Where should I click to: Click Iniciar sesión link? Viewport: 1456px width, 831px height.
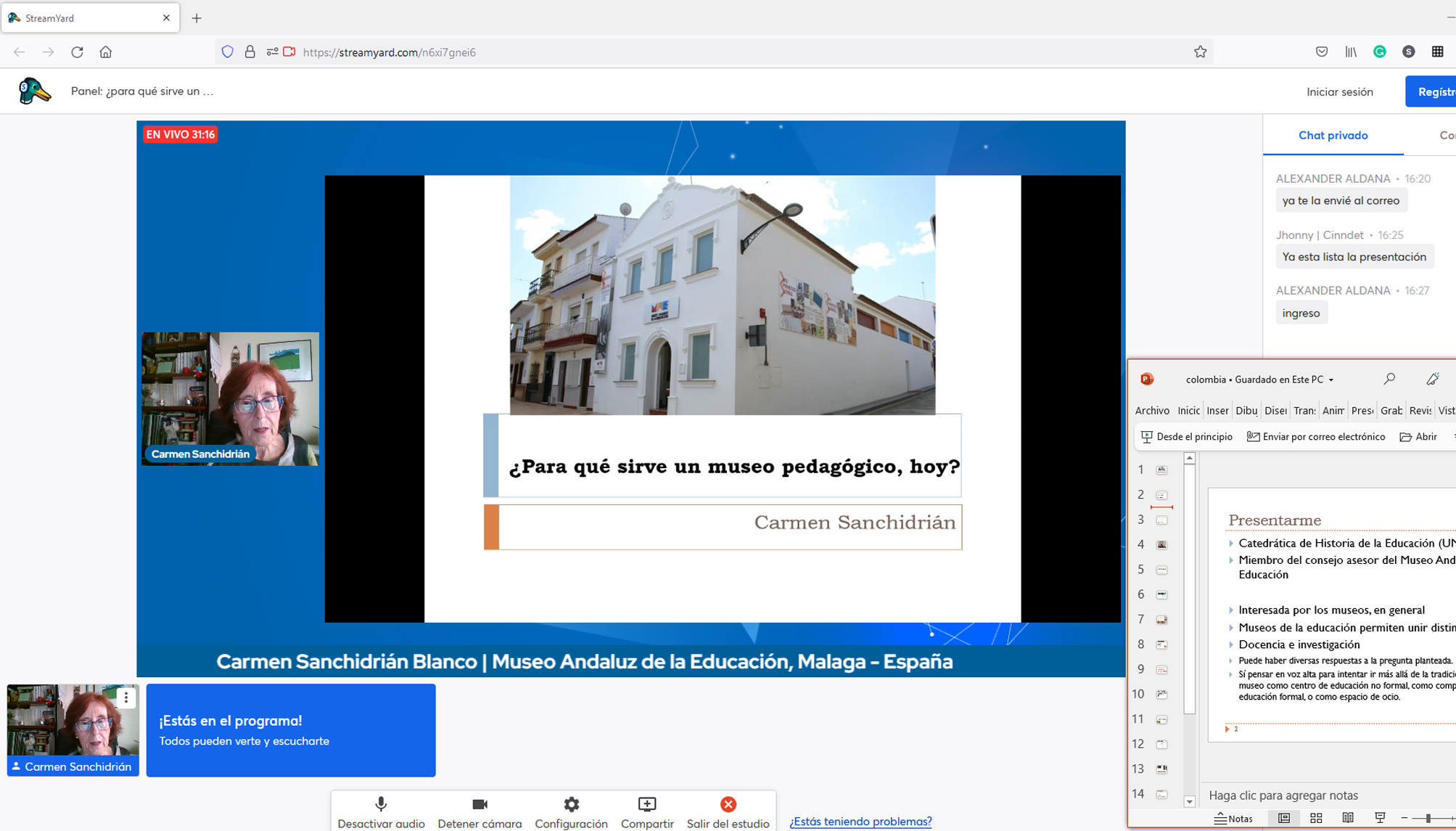pos(1339,91)
